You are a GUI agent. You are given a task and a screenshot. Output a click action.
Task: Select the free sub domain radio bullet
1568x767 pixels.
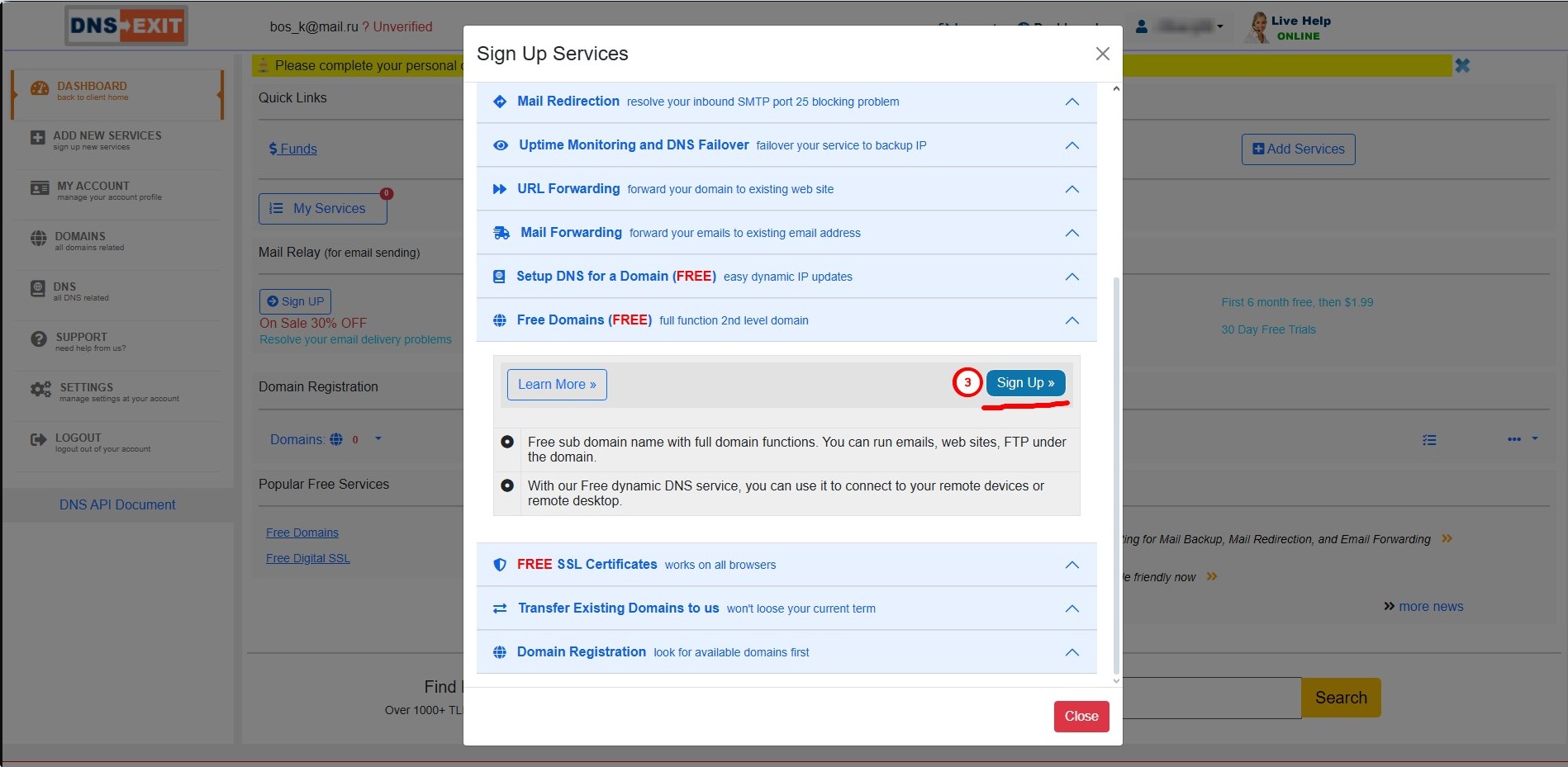click(x=507, y=443)
